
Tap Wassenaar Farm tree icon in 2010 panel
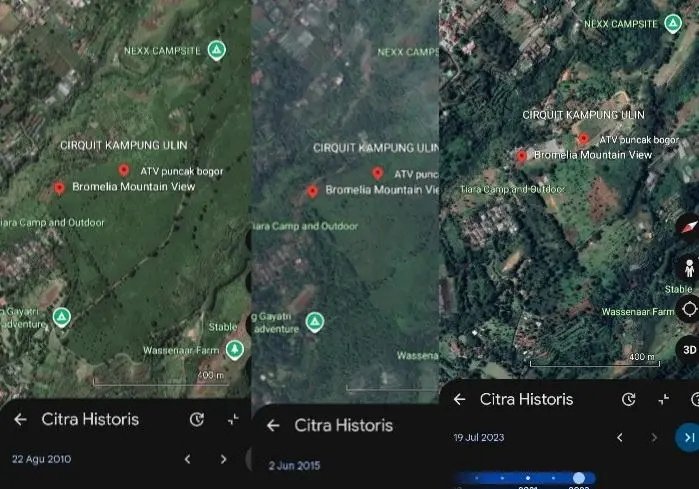(x=234, y=349)
